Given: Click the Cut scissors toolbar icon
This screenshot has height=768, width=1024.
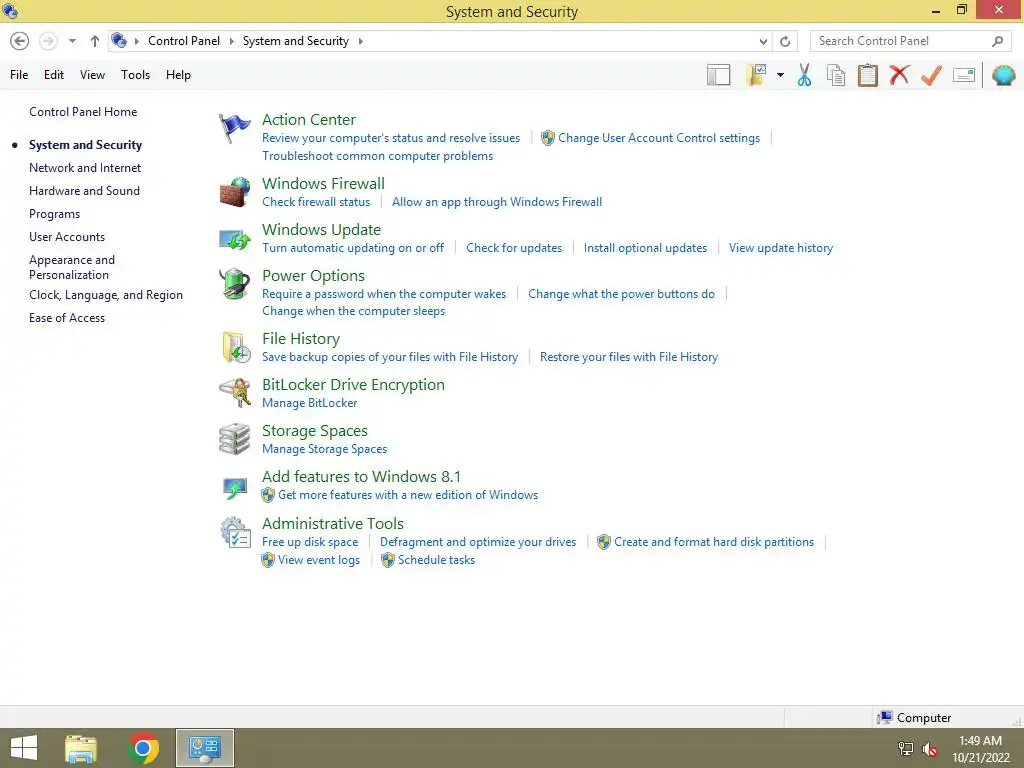Looking at the screenshot, I should pos(804,75).
